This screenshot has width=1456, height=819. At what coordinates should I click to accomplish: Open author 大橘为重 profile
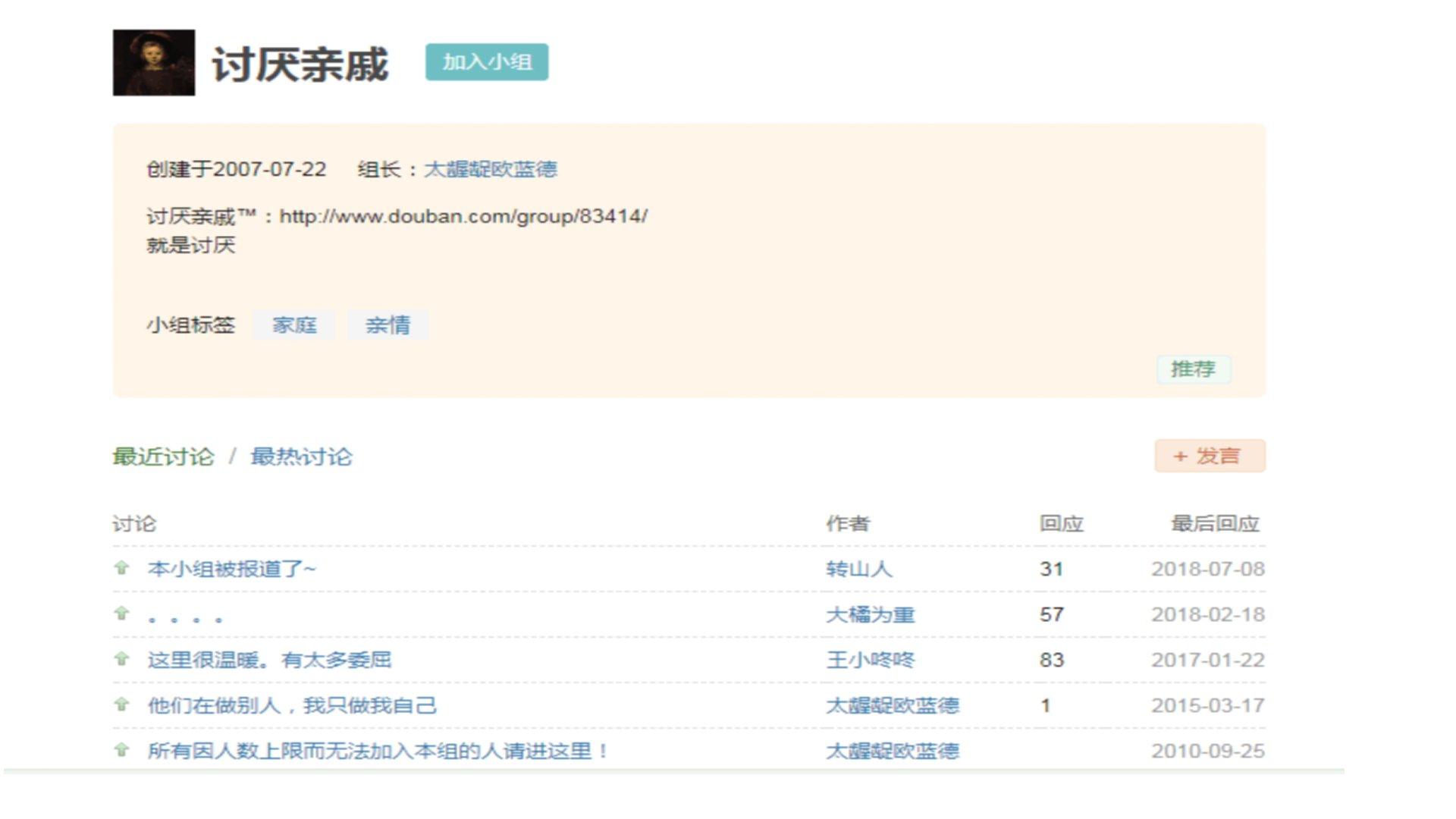point(870,614)
